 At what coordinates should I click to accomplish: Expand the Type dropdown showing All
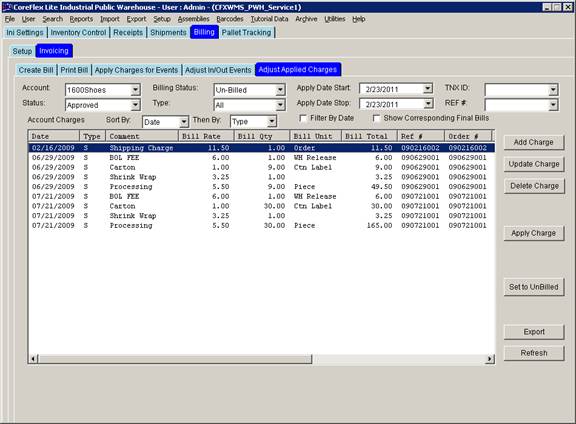(280, 105)
